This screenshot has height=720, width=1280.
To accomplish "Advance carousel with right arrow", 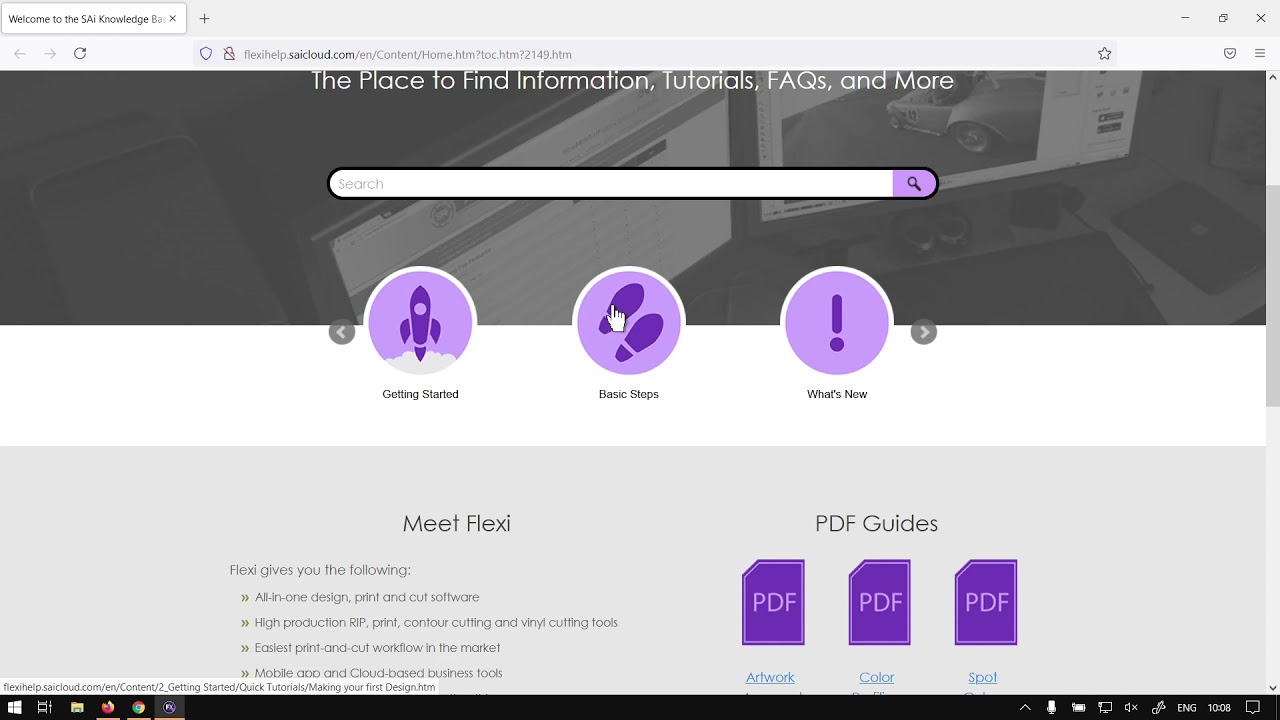I will click(924, 333).
